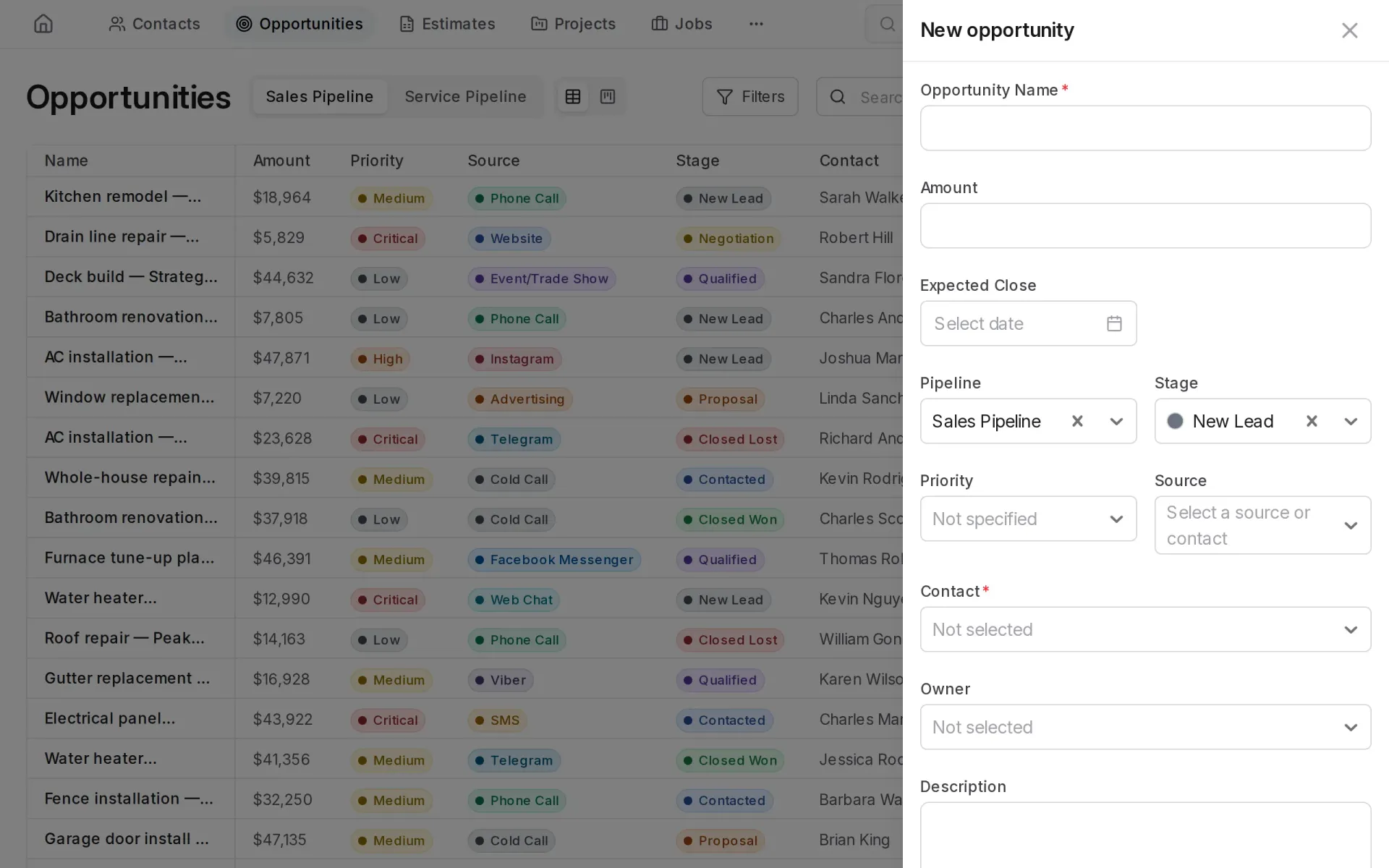Sort by the Stage column header
This screenshot has width=1389, height=868.
(x=697, y=161)
